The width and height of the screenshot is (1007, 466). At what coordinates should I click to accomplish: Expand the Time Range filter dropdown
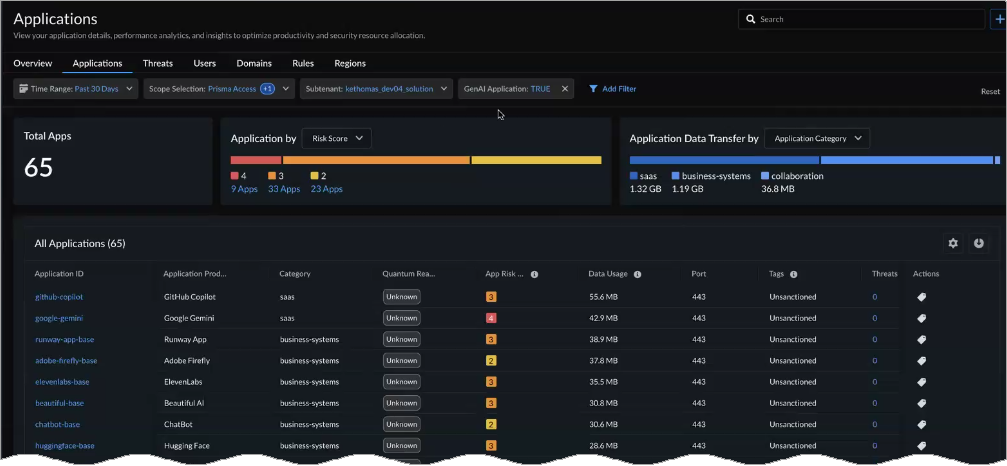click(x=129, y=89)
